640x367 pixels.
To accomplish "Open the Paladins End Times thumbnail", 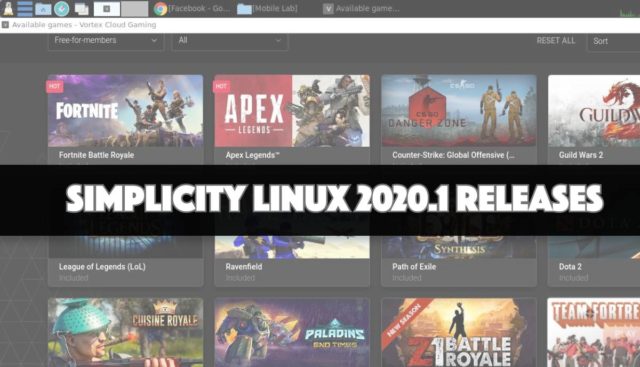I will pyautogui.click(x=292, y=332).
